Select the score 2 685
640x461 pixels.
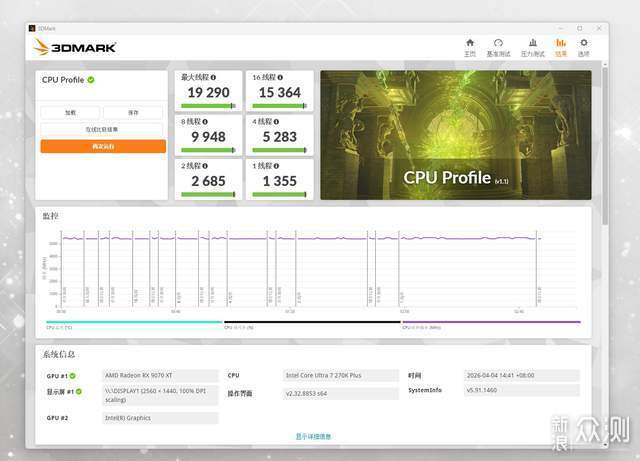point(208,181)
